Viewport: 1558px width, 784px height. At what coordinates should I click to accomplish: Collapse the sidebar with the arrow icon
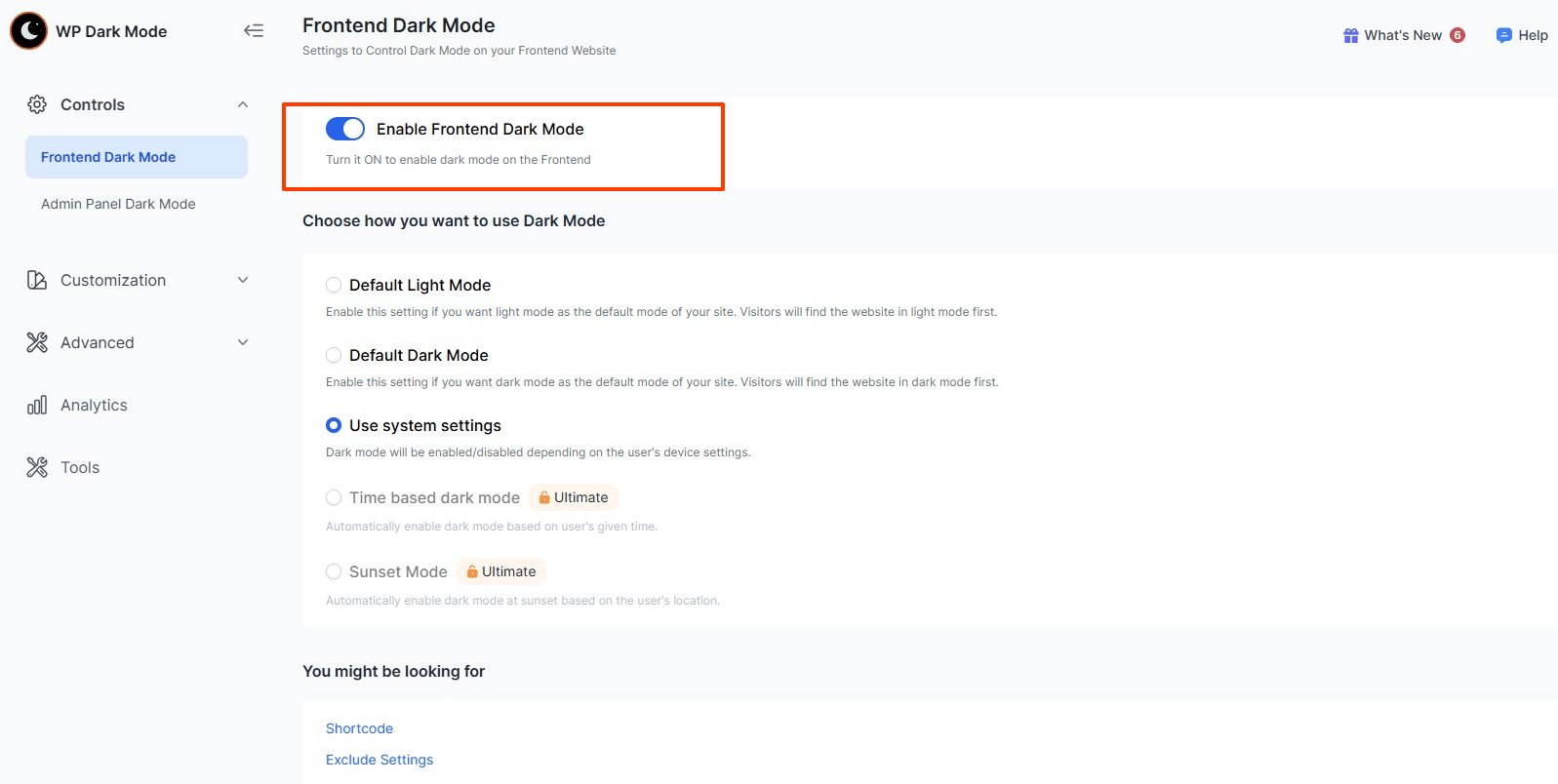click(254, 31)
